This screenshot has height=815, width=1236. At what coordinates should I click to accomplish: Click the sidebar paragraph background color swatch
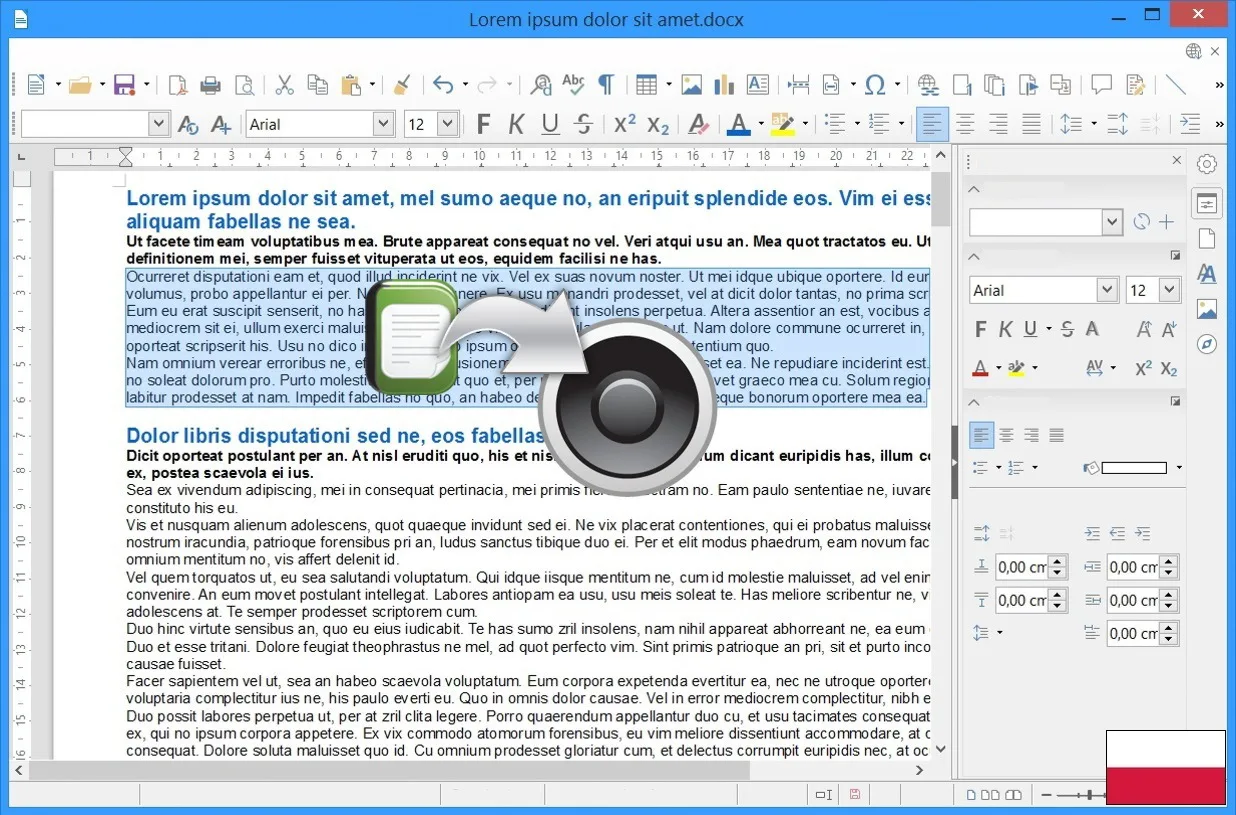coord(1133,467)
